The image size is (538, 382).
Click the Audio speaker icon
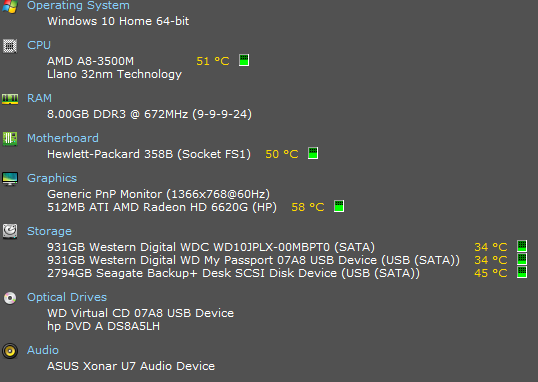click(x=10, y=351)
